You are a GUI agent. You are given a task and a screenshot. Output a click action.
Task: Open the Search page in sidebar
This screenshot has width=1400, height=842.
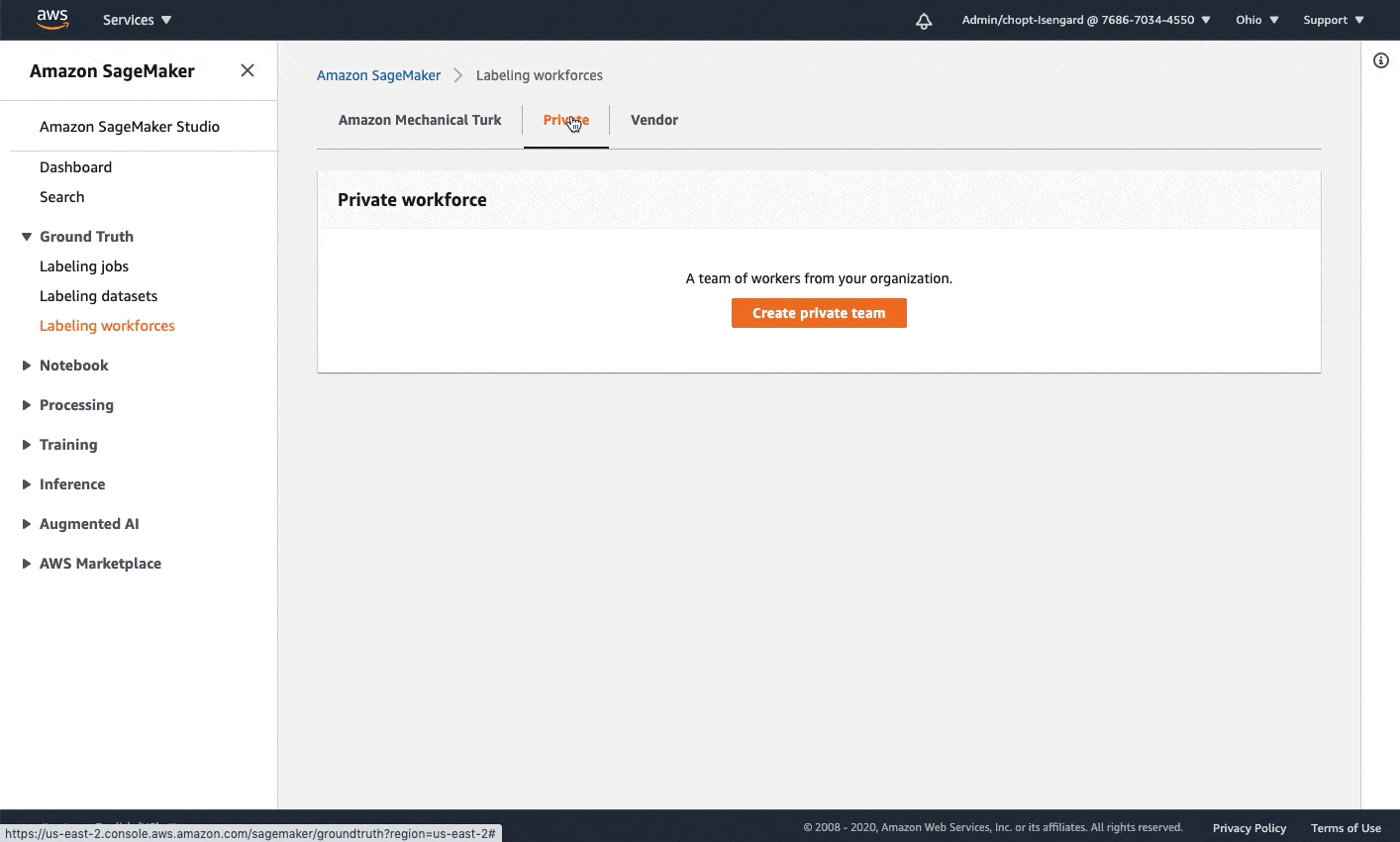(x=61, y=197)
